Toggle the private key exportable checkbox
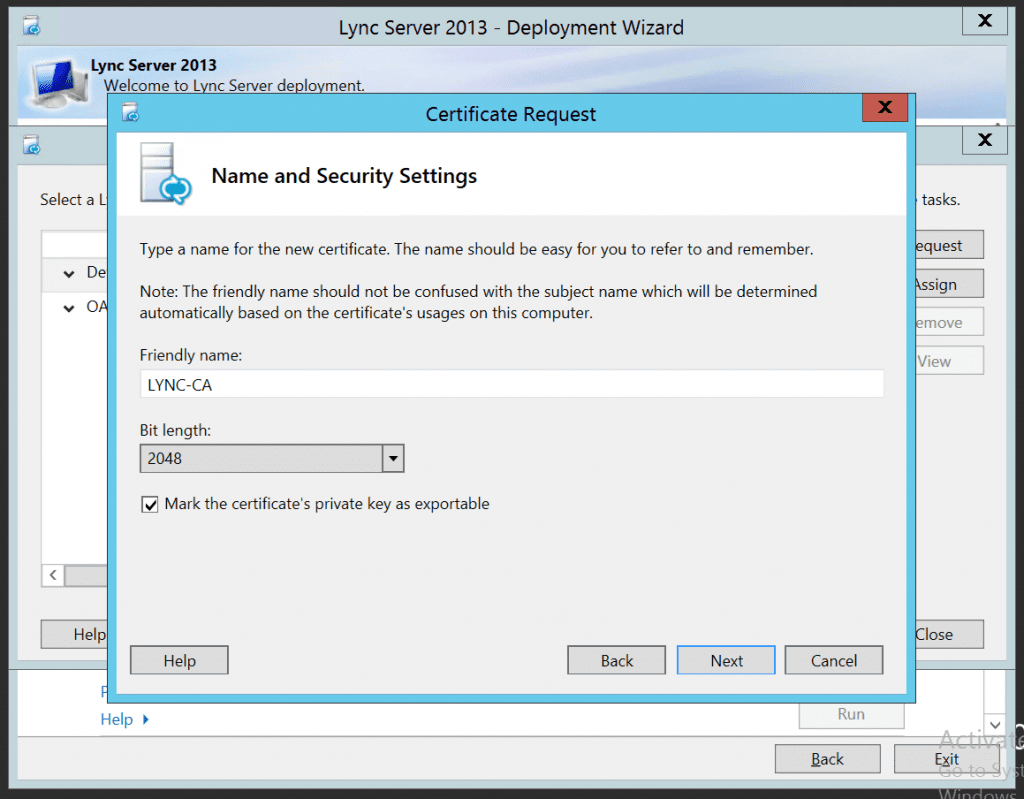 pos(150,505)
